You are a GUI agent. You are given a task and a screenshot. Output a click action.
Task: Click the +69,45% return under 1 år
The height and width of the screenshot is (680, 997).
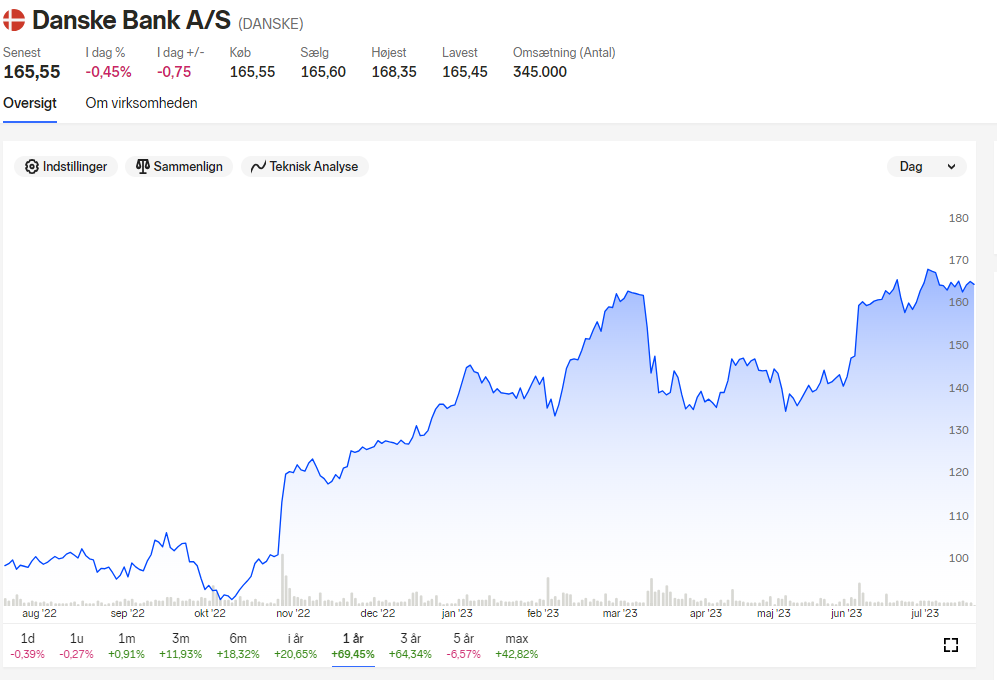[x=353, y=654]
